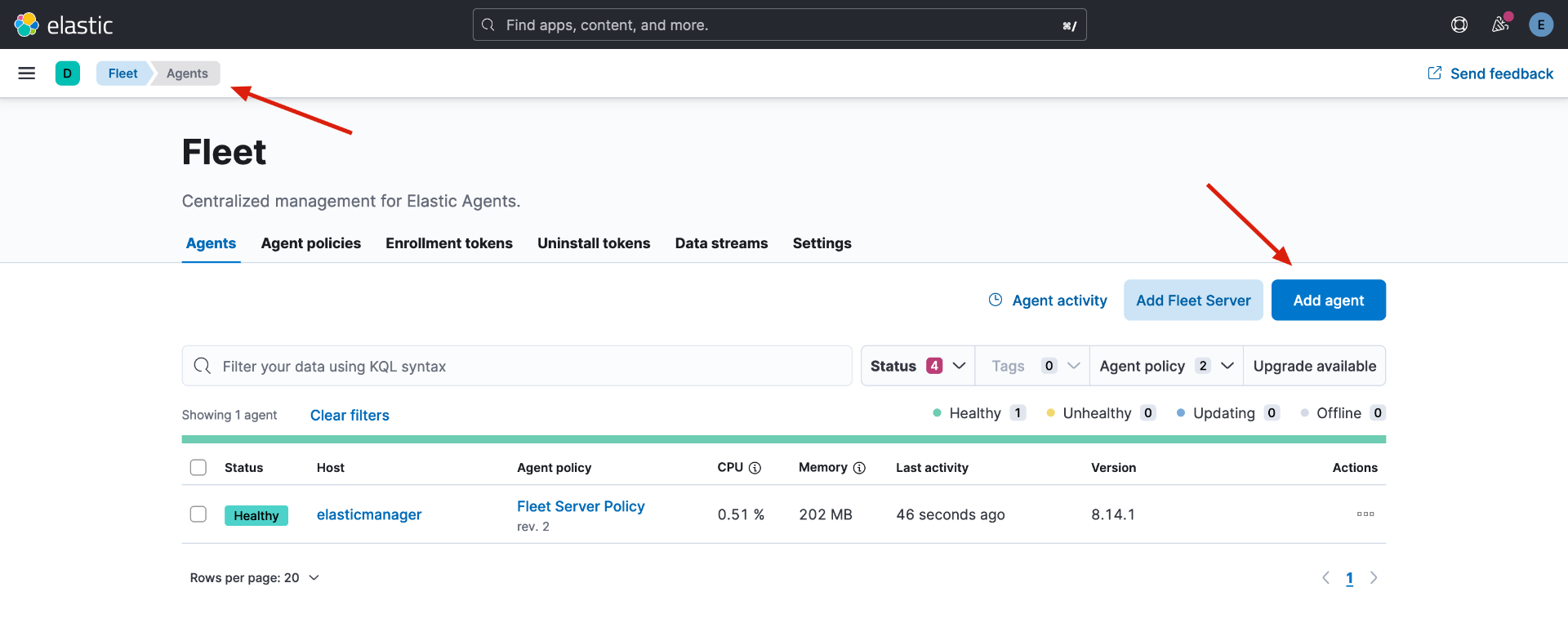1568x623 pixels.
Task: Click the Agents breadcrumb
Action: pos(187,73)
